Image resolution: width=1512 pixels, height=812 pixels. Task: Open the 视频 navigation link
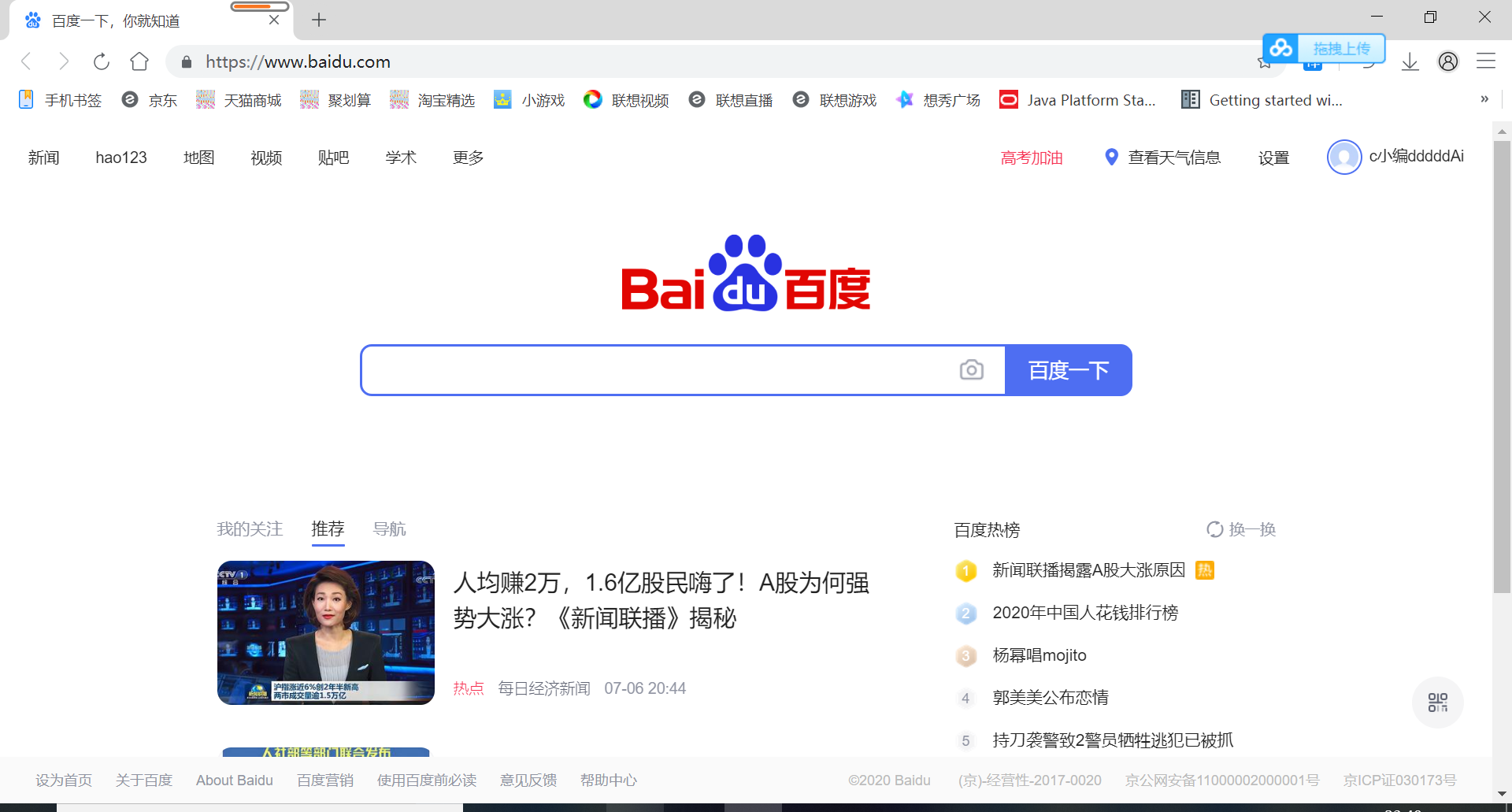266,158
